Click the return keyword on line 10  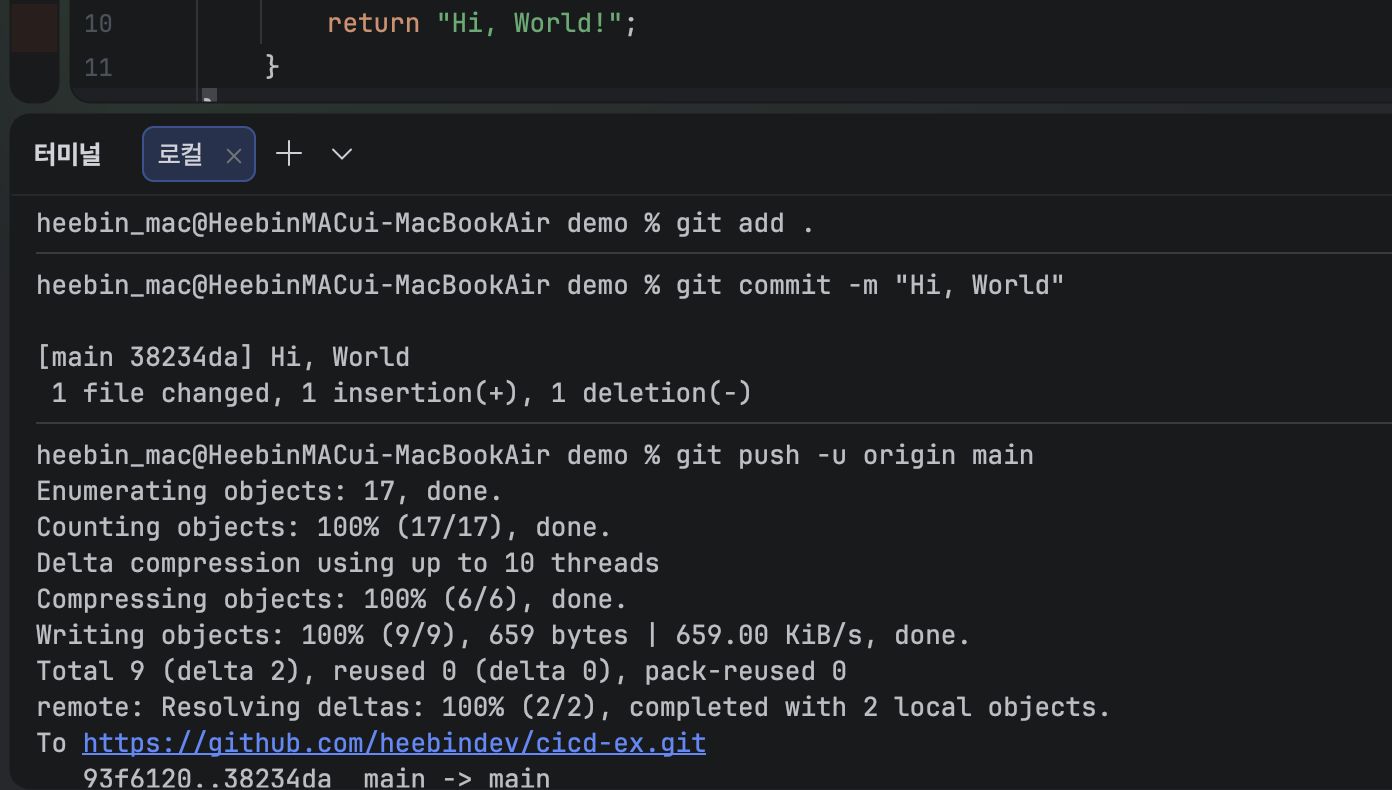tap(373, 23)
